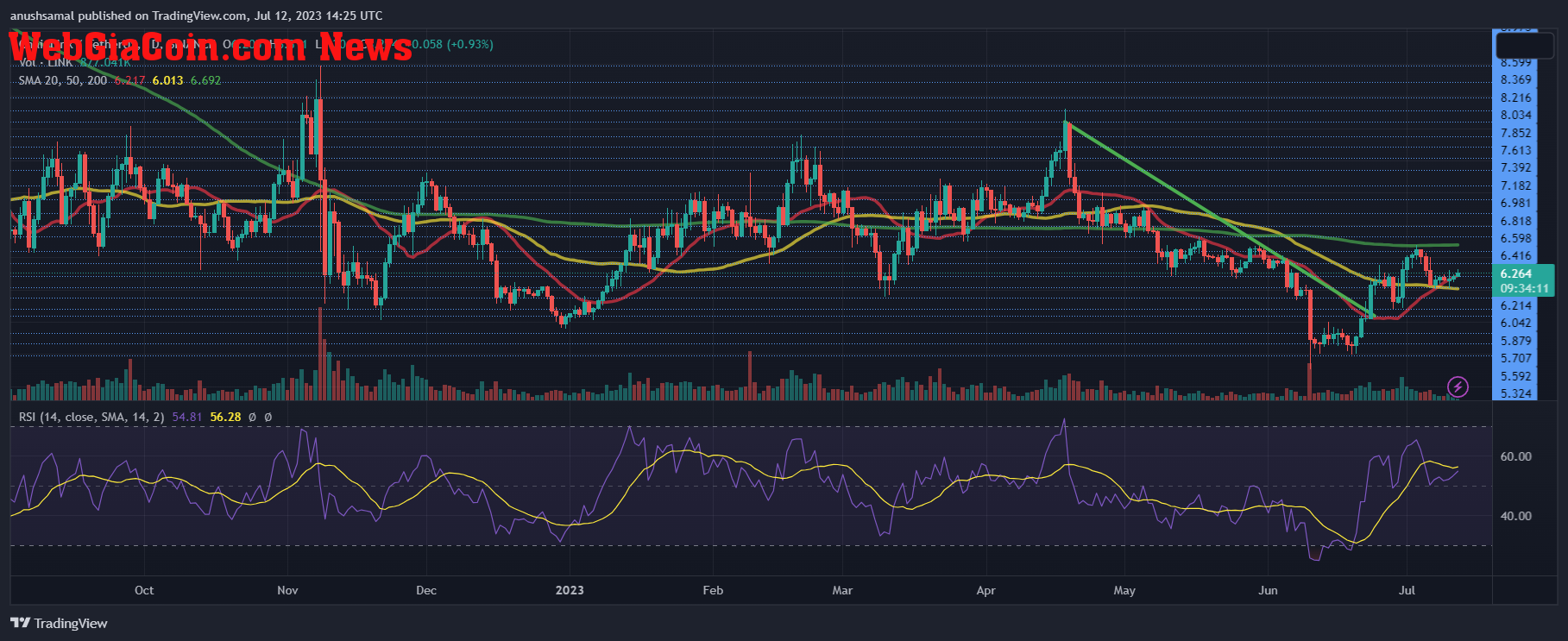Click the anushsamal published on TradingView.com header
The width and height of the screenshot is (1568, 641).
197,16
